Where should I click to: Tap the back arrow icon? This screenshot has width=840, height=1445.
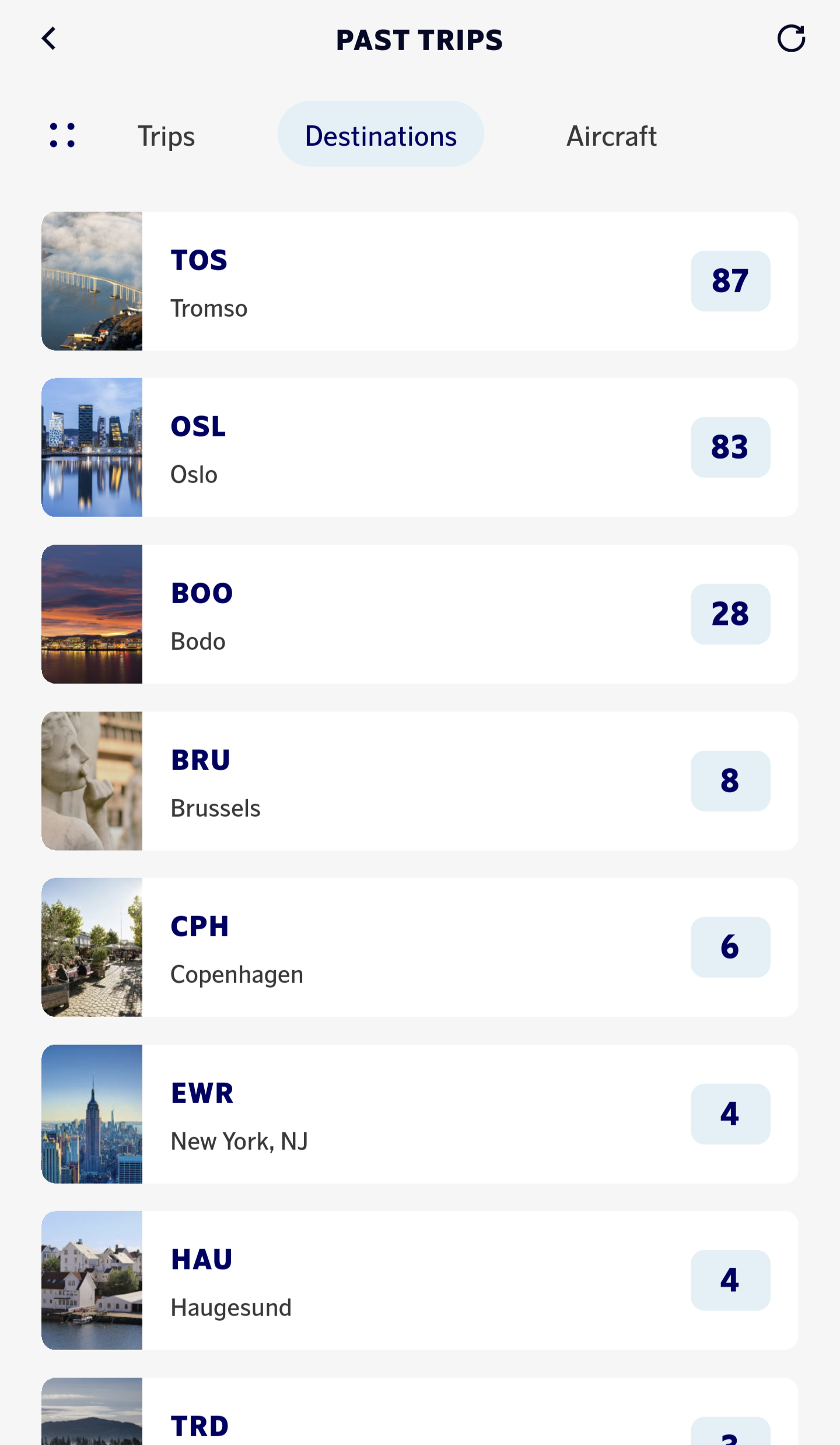[x=49, y=39]
